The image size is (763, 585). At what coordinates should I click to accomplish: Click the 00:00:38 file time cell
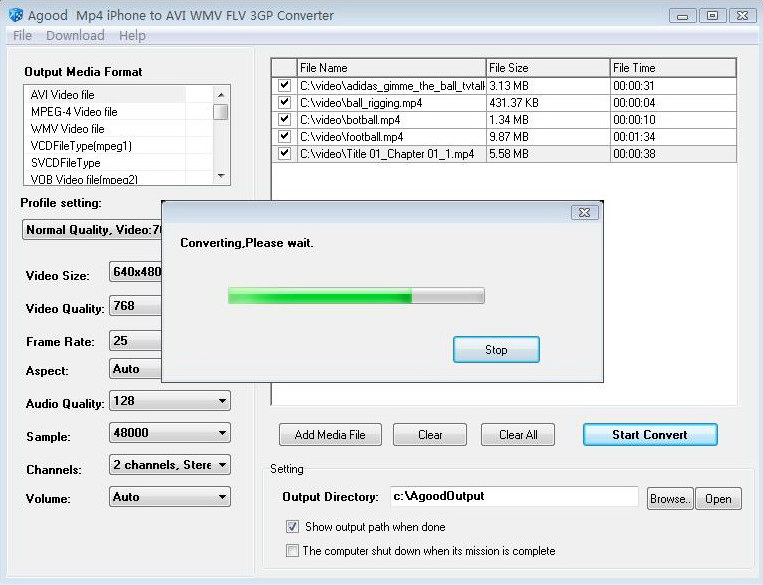(x=673, y=154)
